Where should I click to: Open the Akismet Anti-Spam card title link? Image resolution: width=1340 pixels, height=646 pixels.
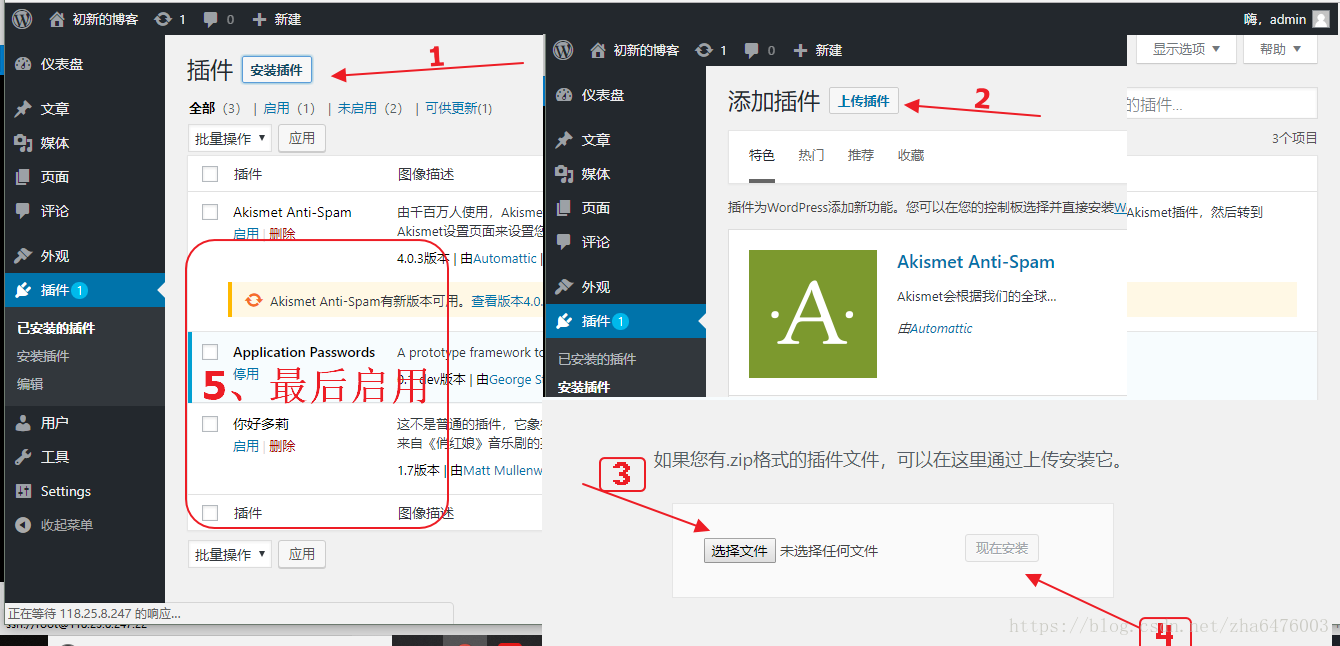point(976,262)
